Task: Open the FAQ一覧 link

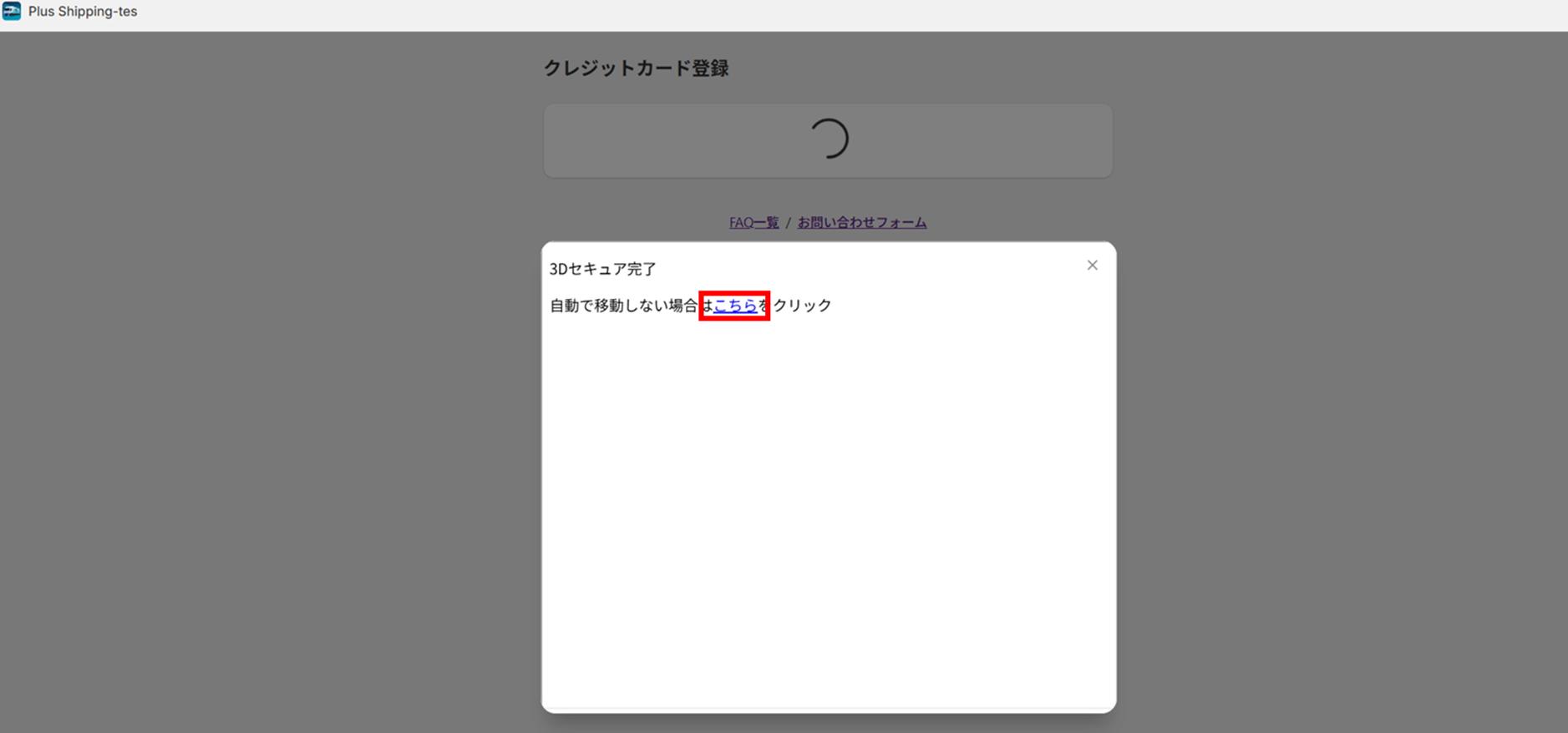Action: click(x=754, y=223)
